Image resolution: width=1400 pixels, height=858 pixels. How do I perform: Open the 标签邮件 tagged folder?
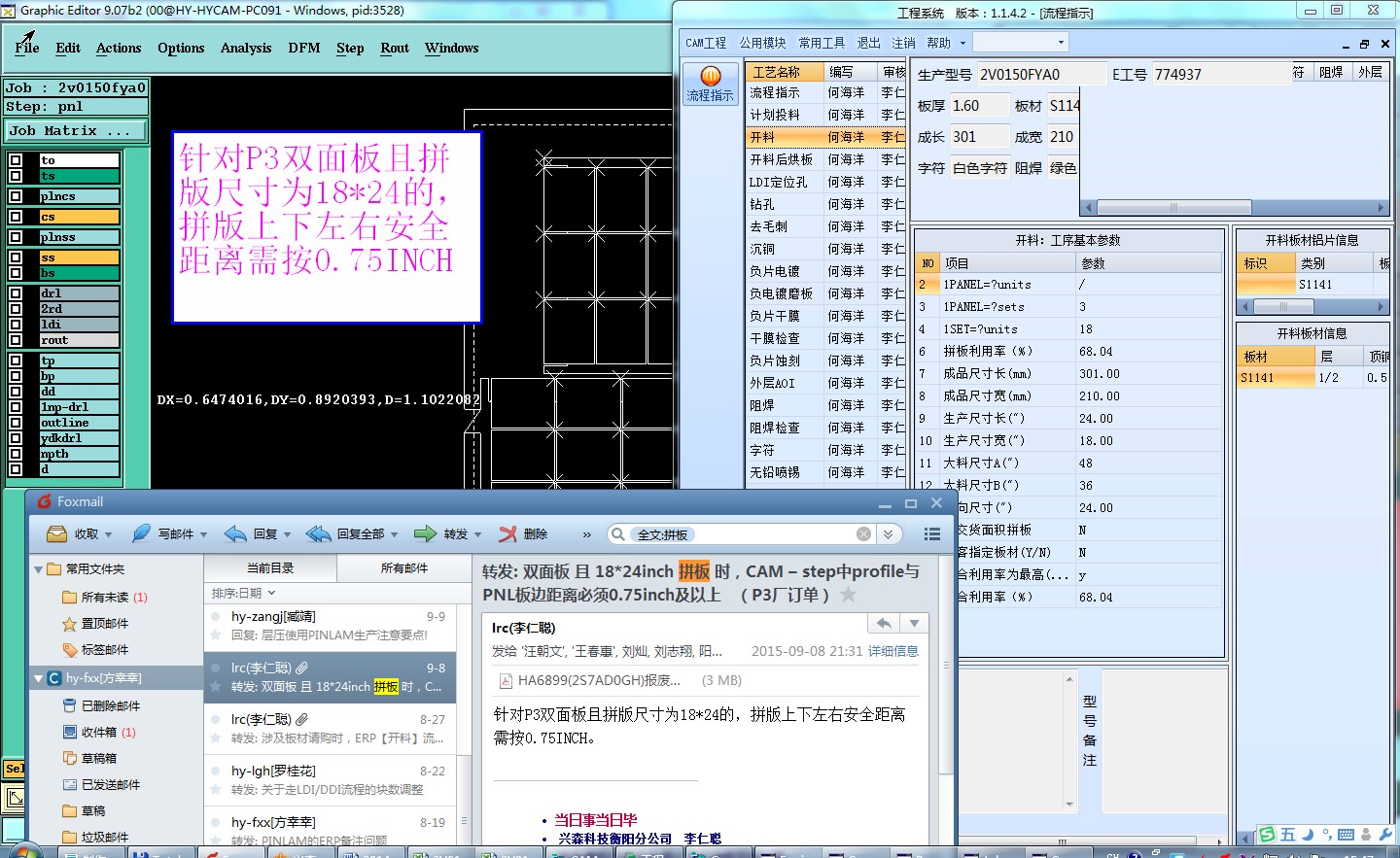click(x=95, y=650)
